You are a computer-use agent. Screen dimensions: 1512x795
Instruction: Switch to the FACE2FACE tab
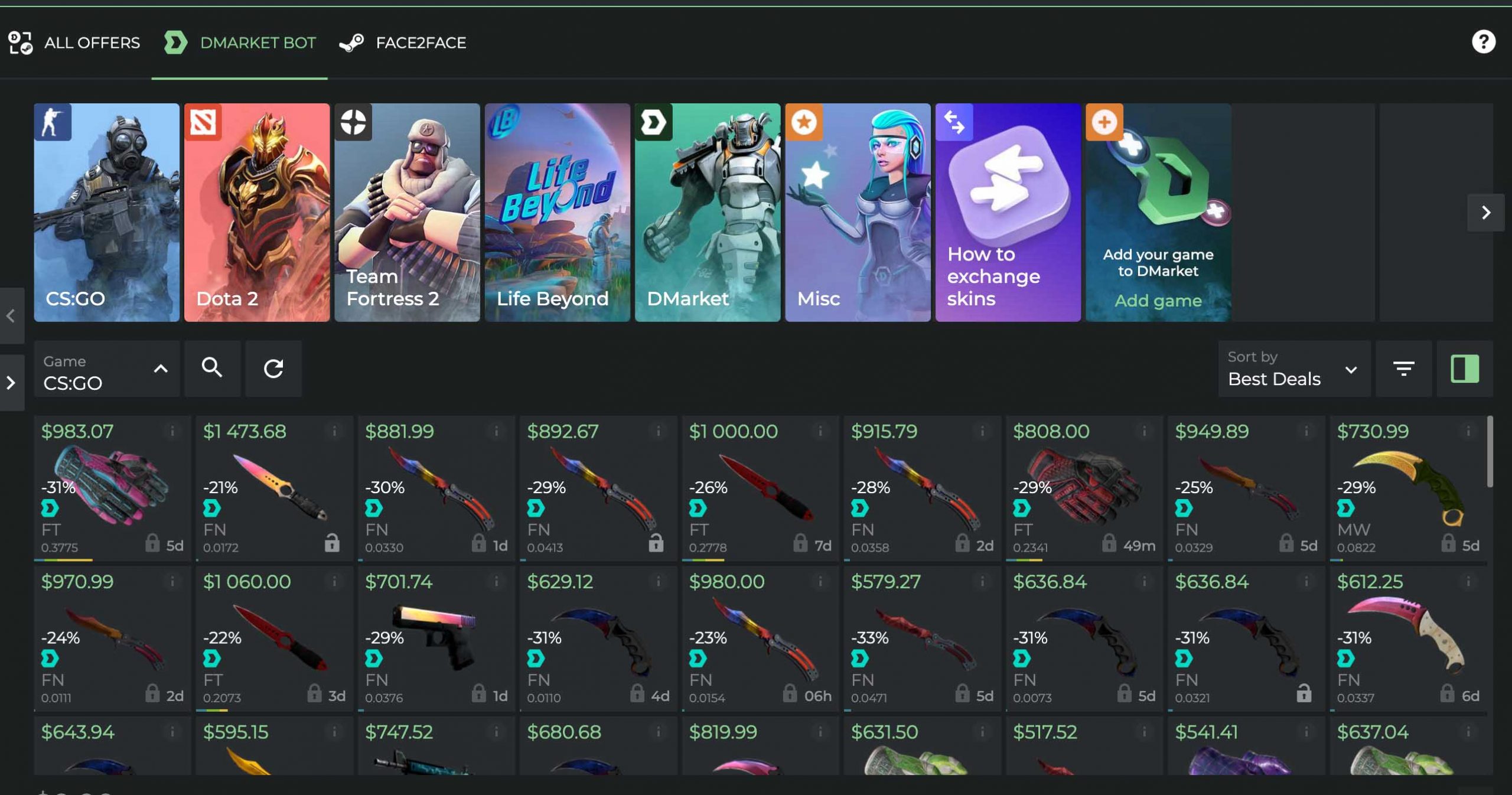pos(403,43)
